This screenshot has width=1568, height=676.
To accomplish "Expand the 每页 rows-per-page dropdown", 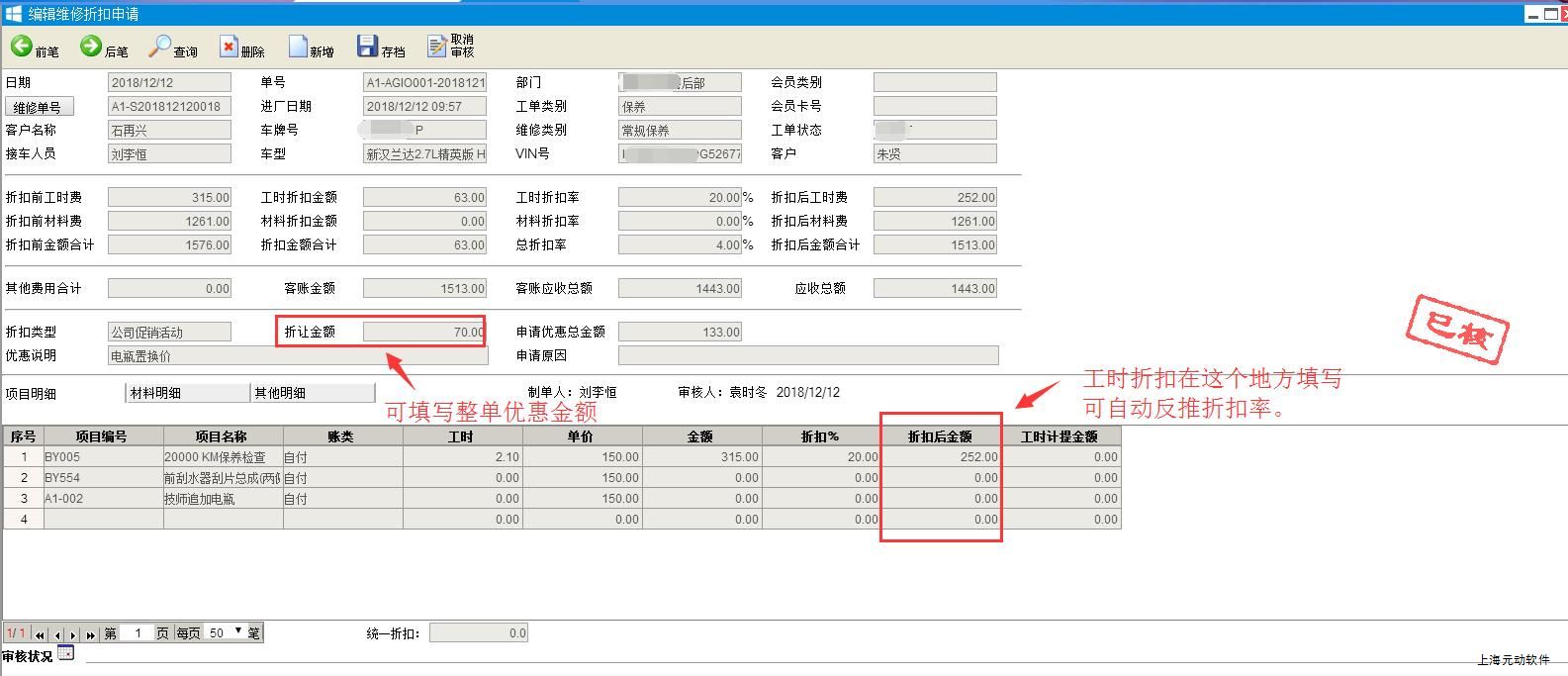I will click(x=237, y=631).
